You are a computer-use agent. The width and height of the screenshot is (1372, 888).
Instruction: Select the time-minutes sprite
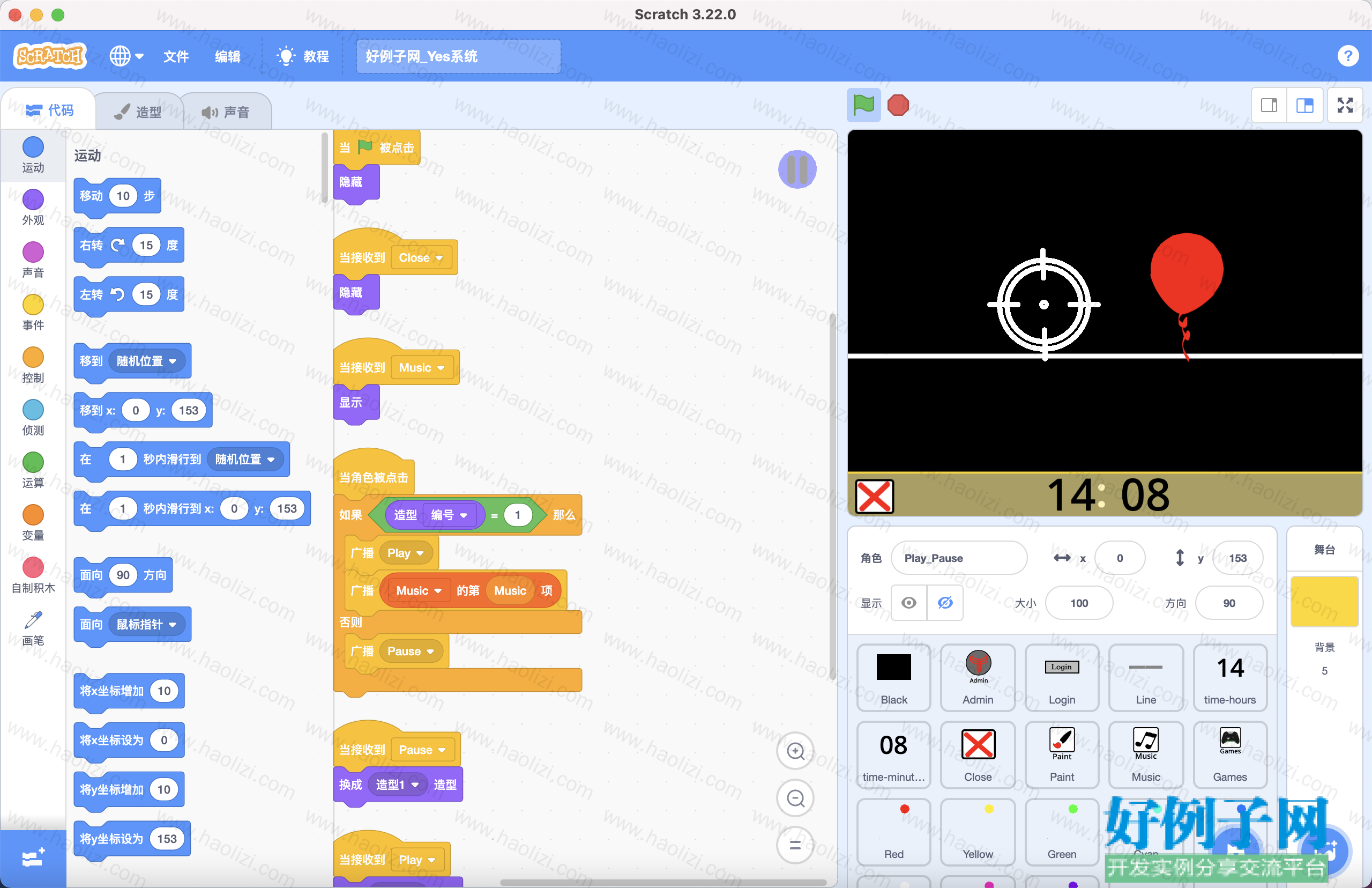pyautogui.click(x=893, y=755)
